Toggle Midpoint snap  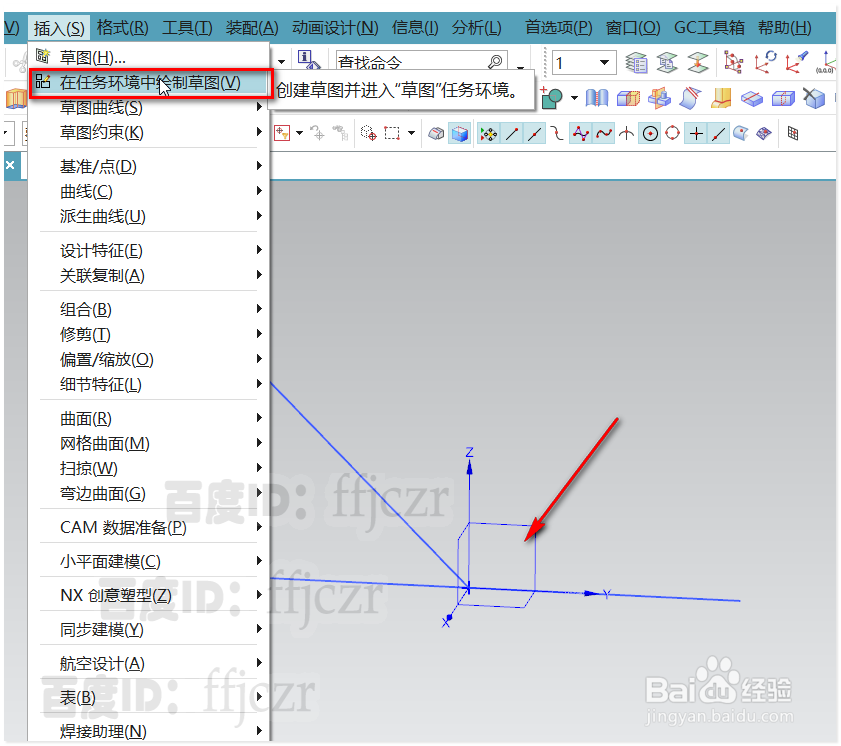click(534, 134)
